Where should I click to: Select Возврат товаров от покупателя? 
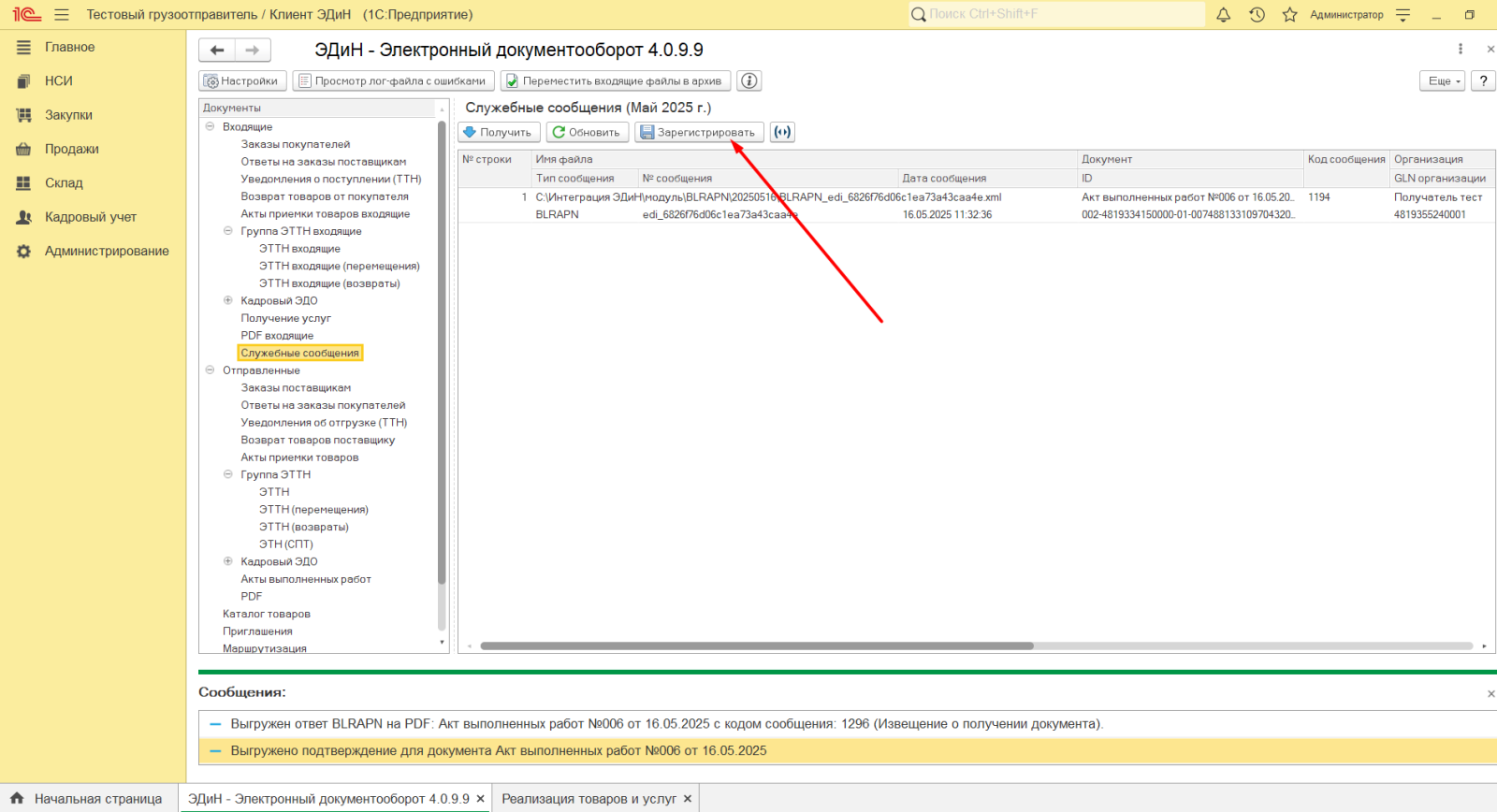point(325,196)
